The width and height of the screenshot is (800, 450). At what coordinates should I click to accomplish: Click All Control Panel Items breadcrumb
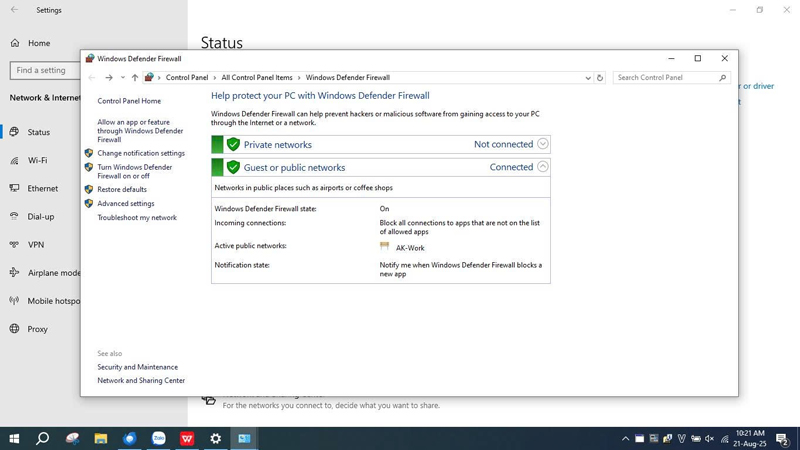257,78
